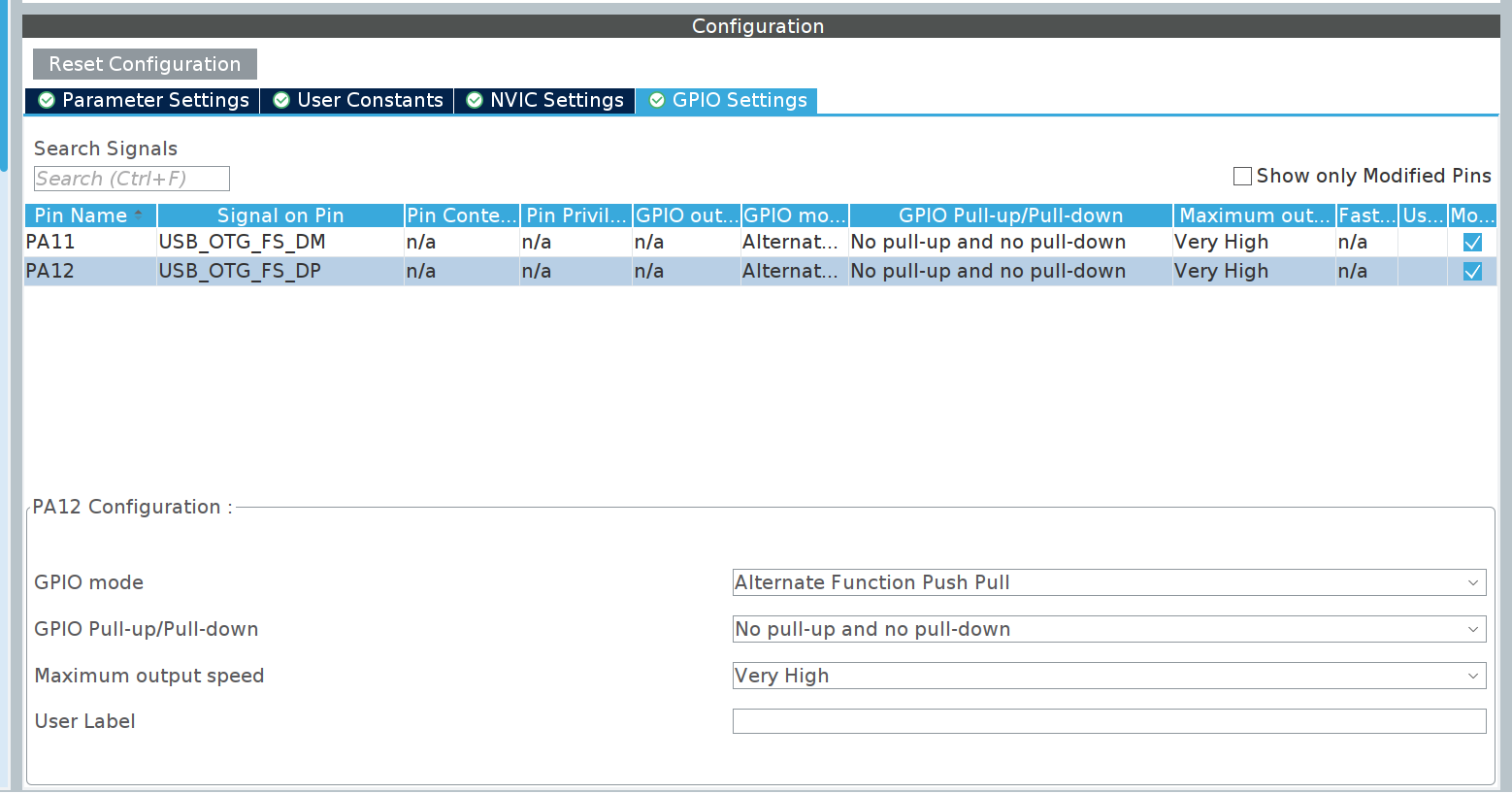1512x794 pixels.
Task: Click the sort arrow on Pin Name header
Action: pyautogui.click(x=139, y=215)
